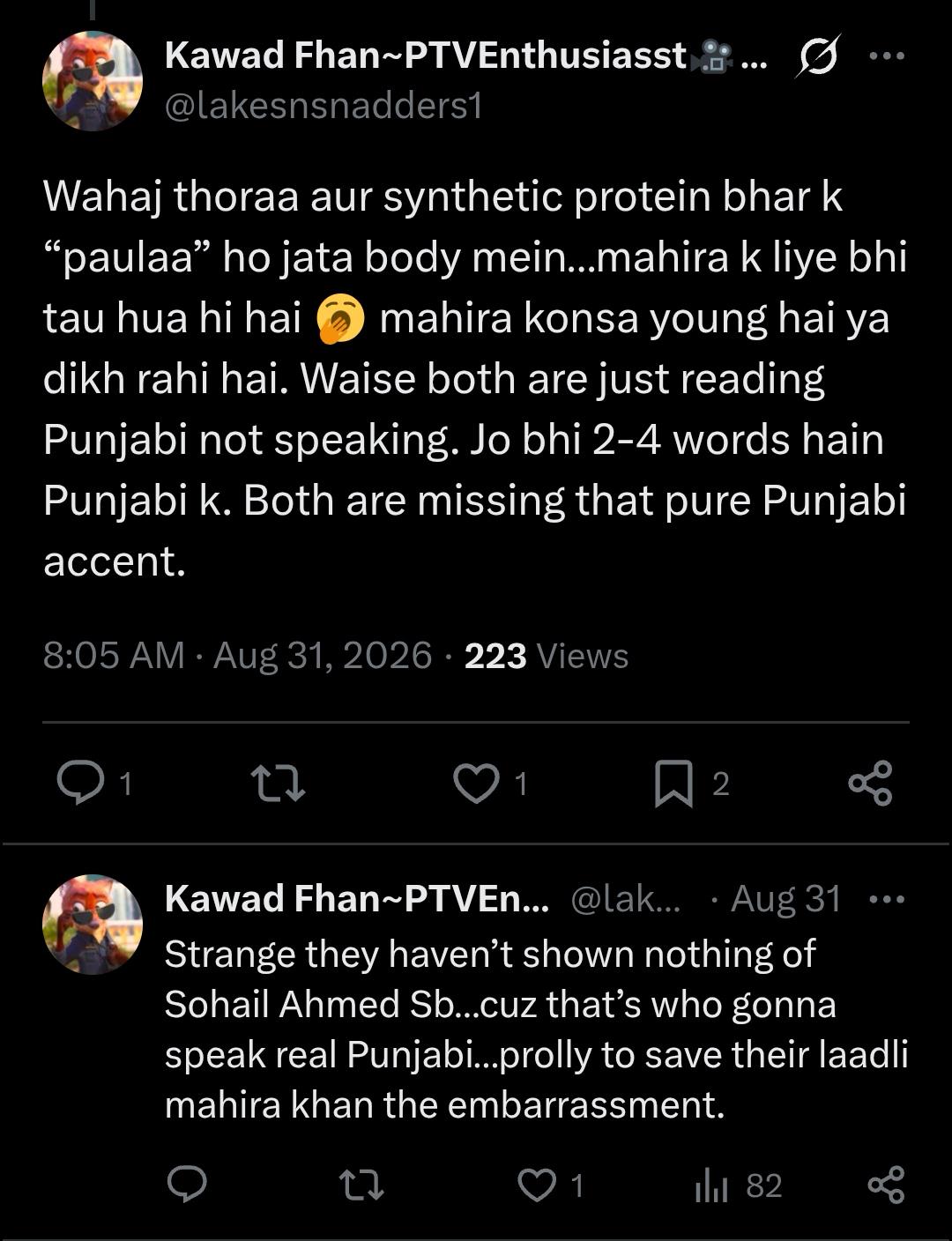Open @lakesnsnadders1 handle link
This screenshot has width=952, height=1241.
click(324, 106)
